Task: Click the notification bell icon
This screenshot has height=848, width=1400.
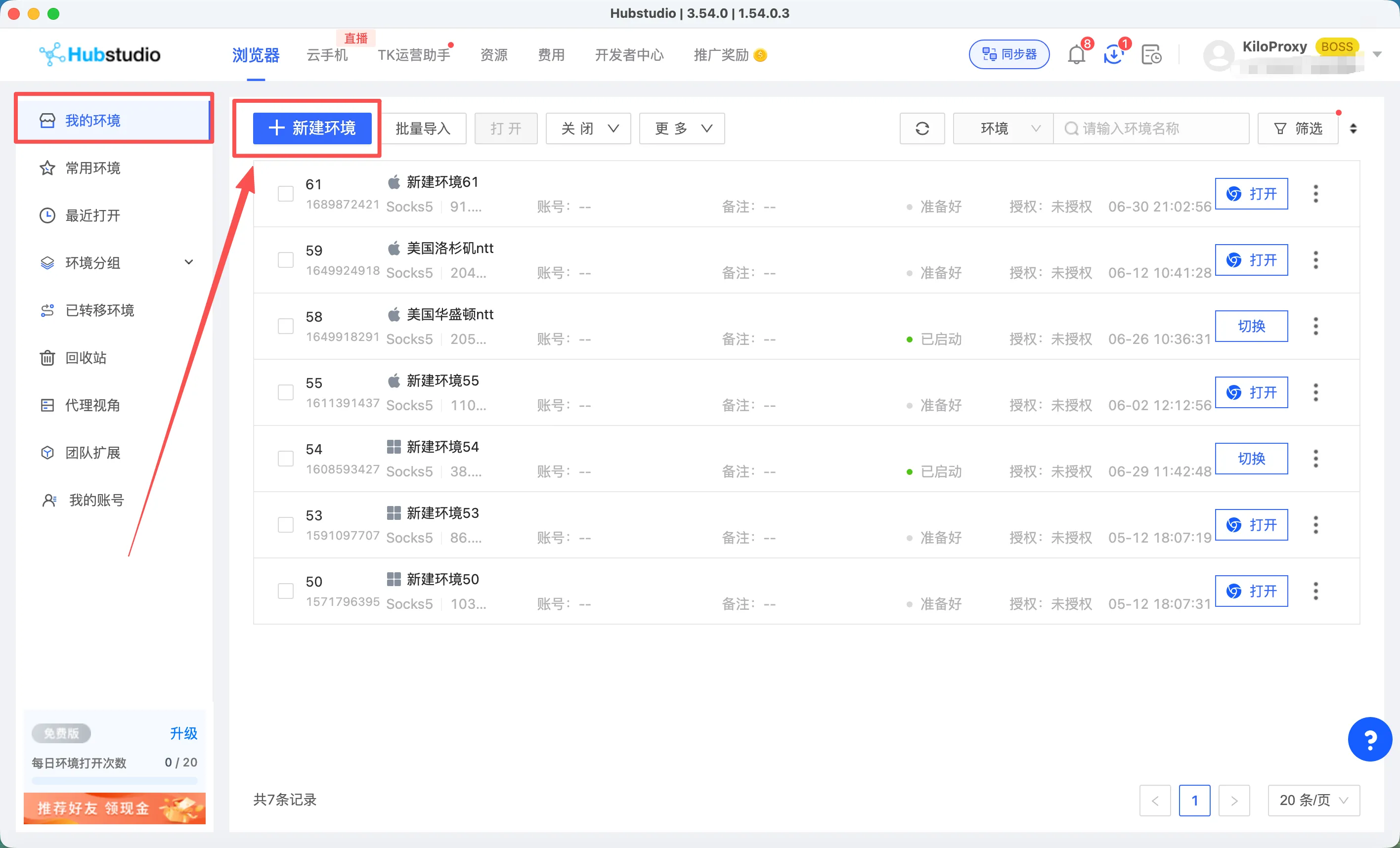Action: tap(1076, 54)
